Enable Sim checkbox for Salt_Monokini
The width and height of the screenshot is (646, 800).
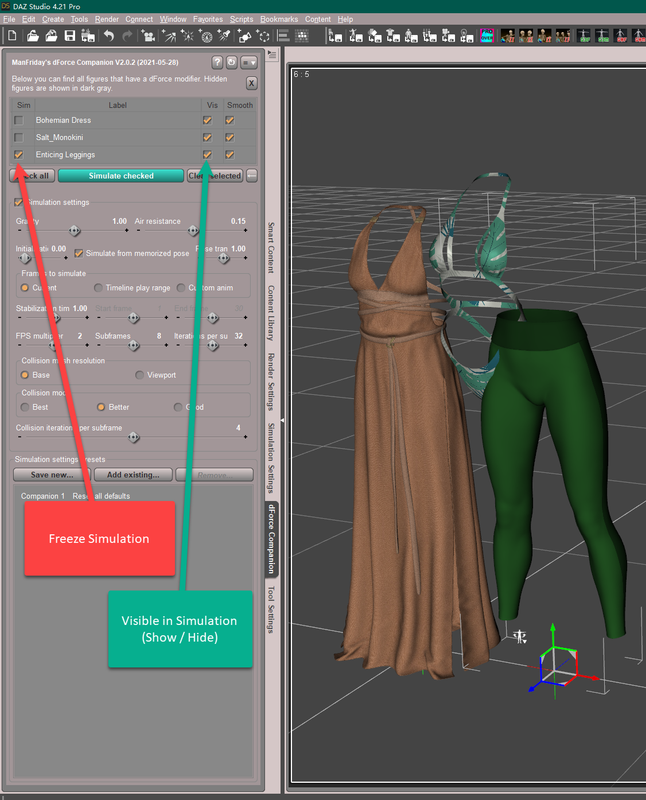pyautogui.click(x=19, y=137)
